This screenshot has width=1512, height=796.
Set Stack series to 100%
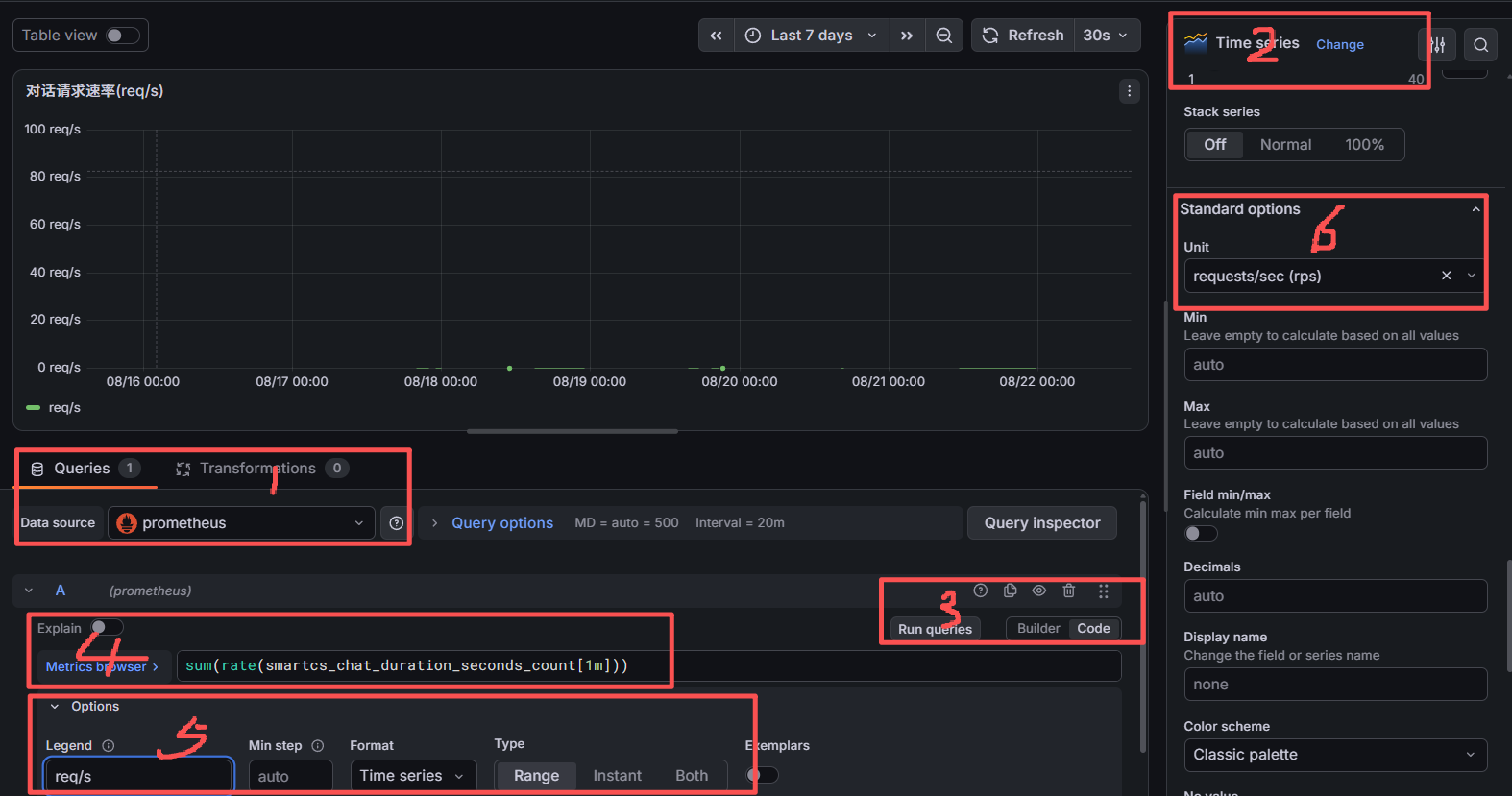click(x=1364, y=145)
